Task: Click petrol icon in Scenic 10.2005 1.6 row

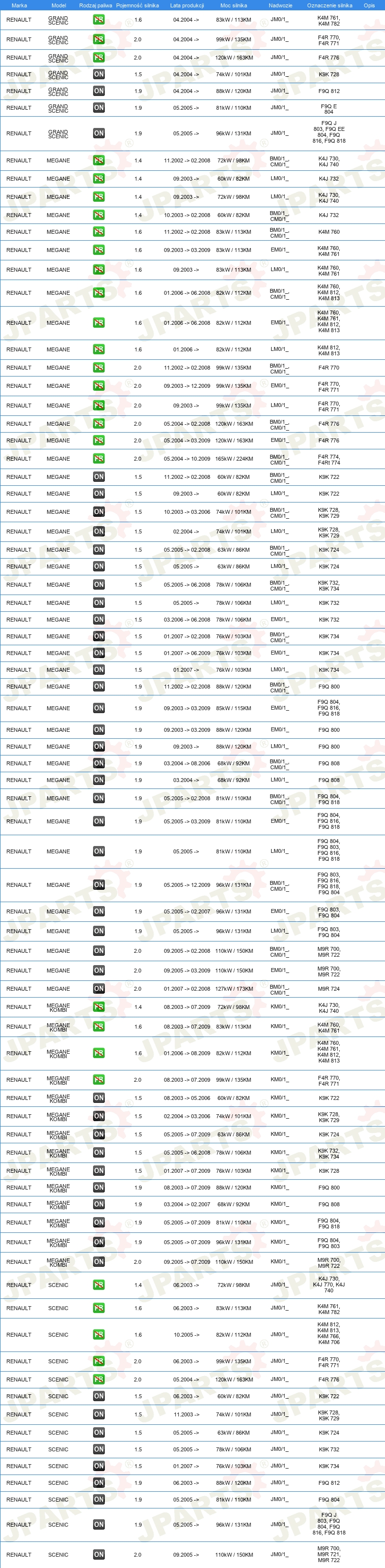Action: pyautogui.click(x=98, y=1335)
